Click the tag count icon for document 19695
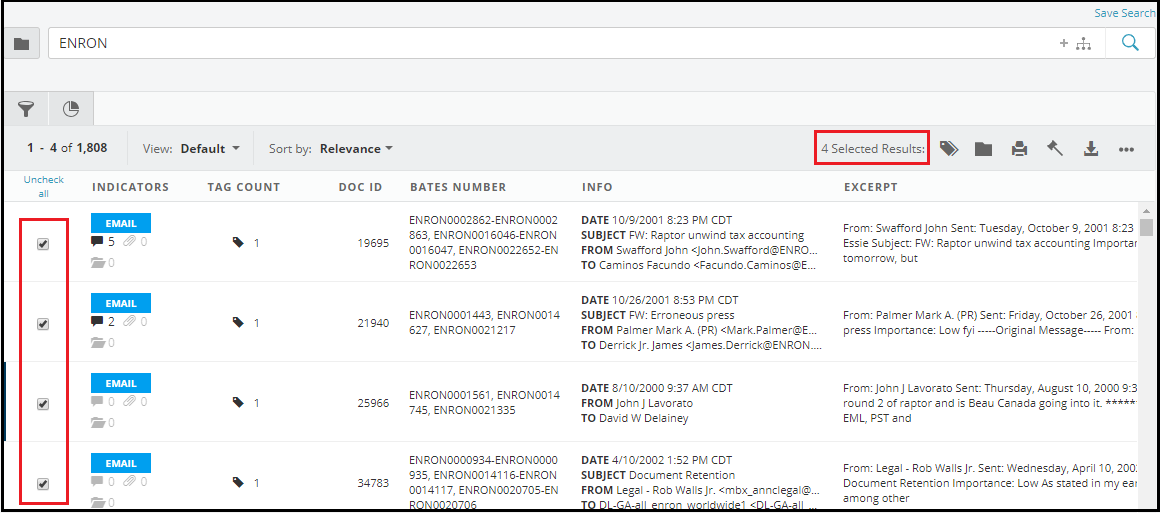Screen dimensions: 1160x513 [238, 241]
